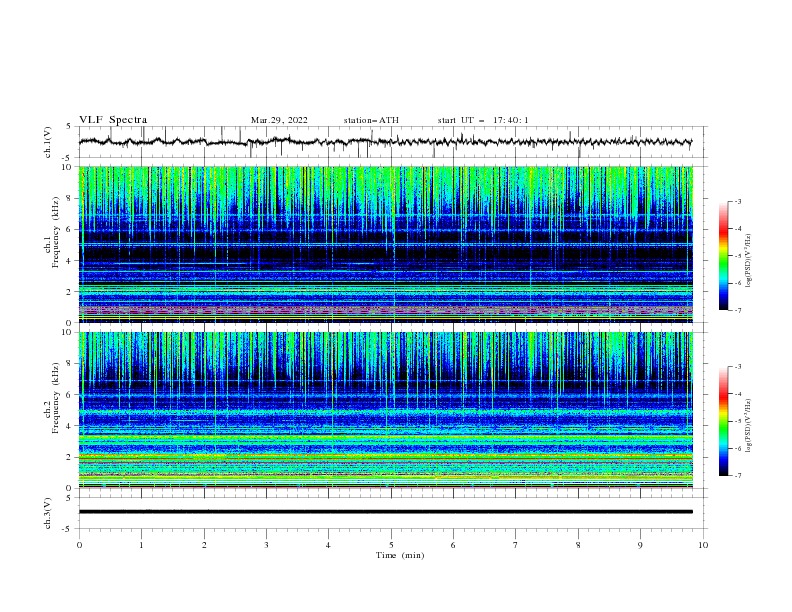The image size is (792, 612).
Task: Click the "station=ATH" label
Action: click(371, 120)
